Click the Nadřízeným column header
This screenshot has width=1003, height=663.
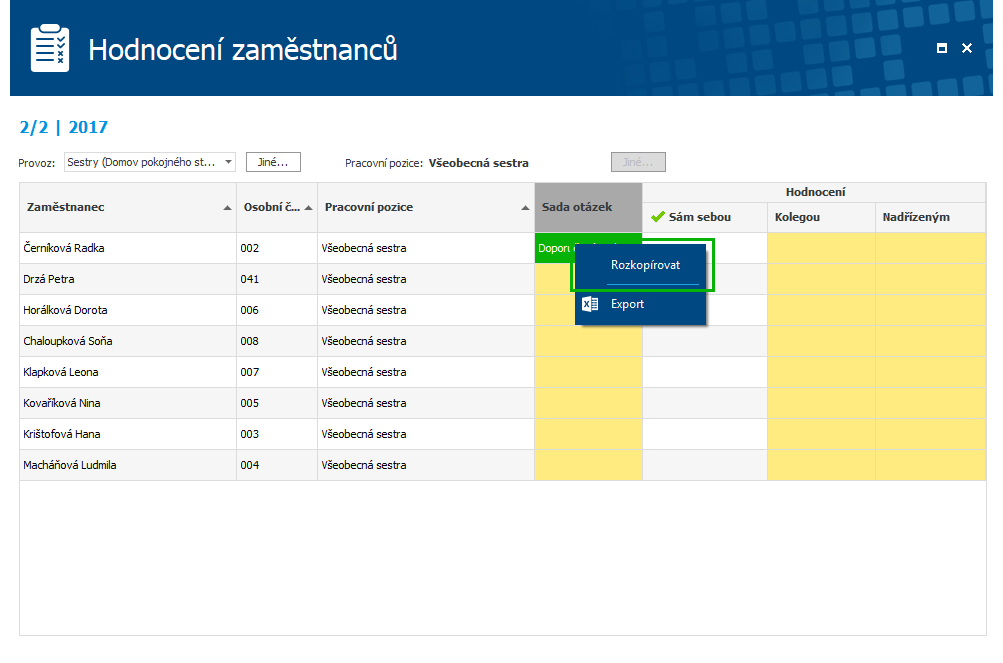pyautogui.click(x=930, y=218)
